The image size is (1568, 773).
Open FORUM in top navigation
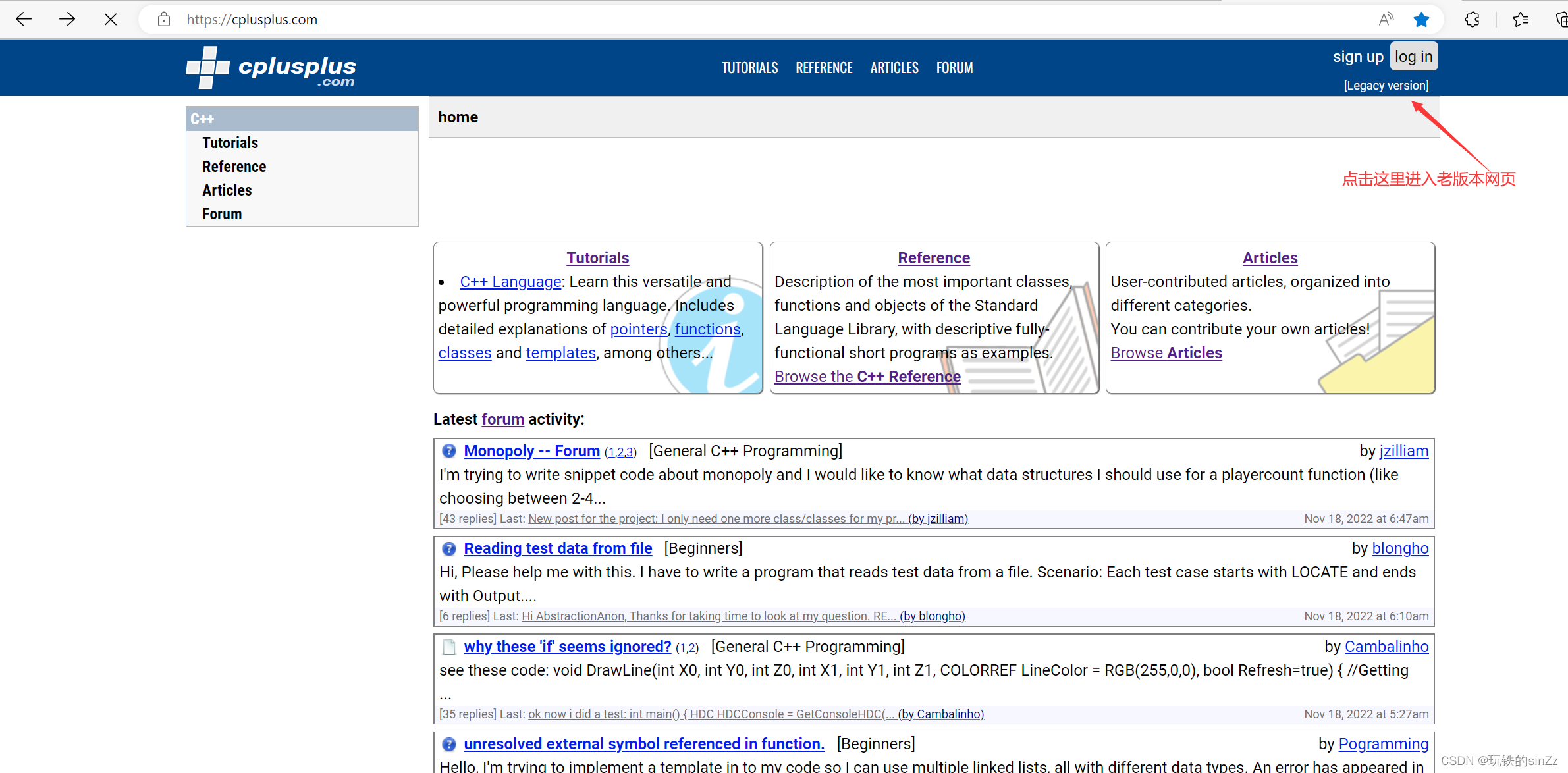954,68
